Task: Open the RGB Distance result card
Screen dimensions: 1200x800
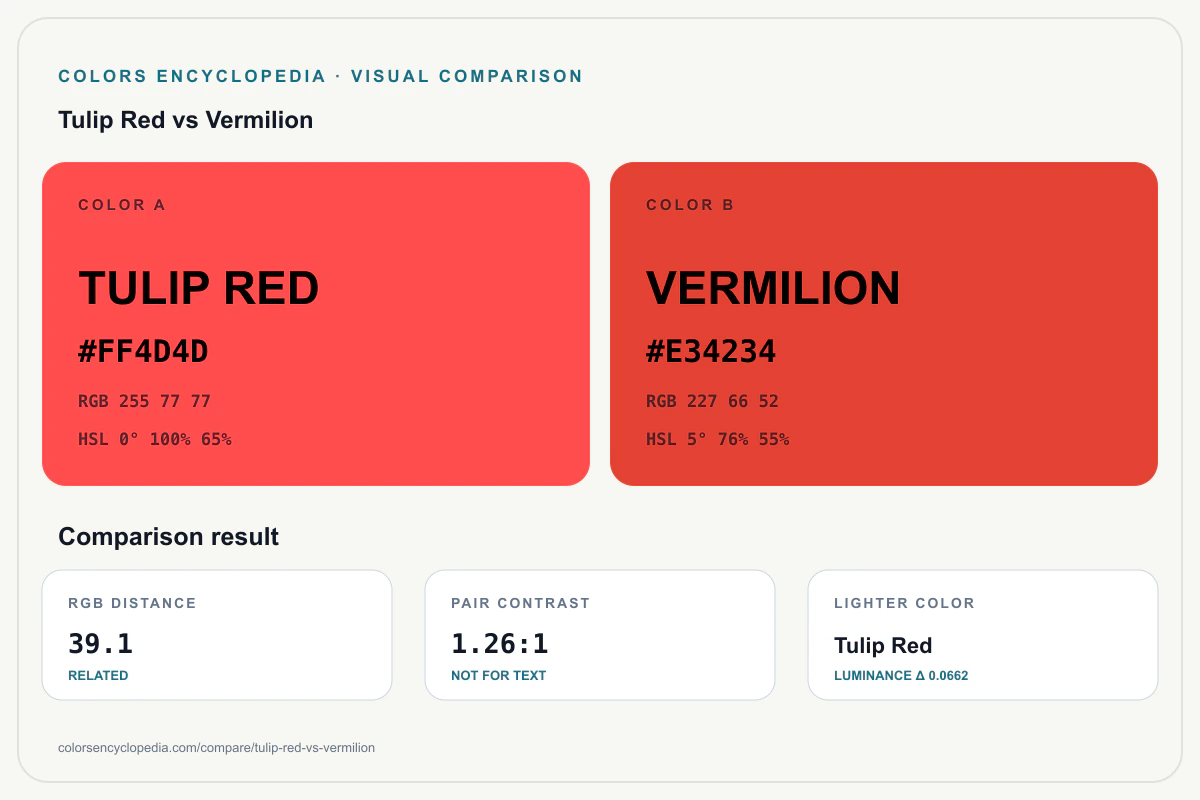Action: pos(217,635)
